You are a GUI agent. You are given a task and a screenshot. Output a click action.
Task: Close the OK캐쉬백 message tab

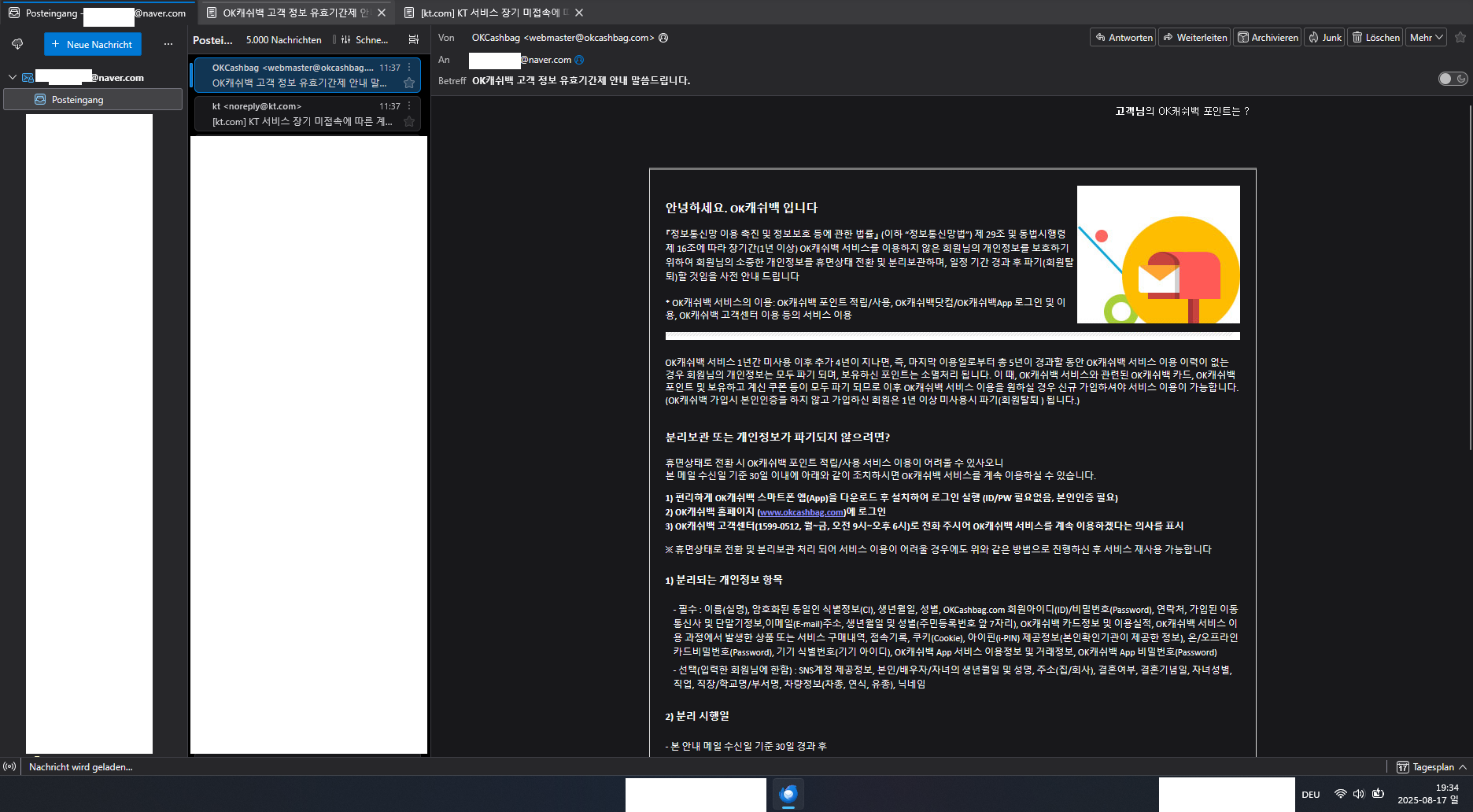(382, 13)
